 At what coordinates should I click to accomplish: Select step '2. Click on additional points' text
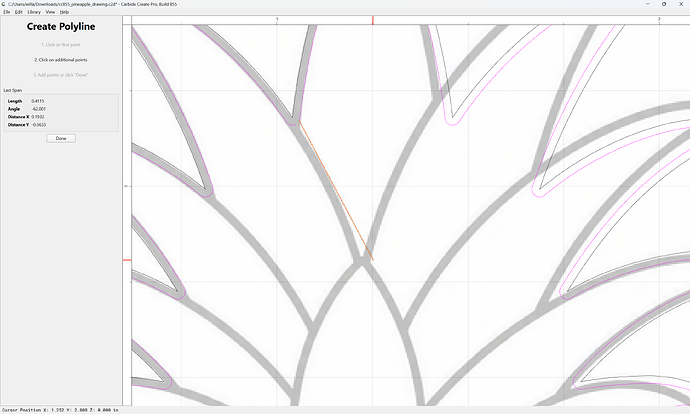61,60
